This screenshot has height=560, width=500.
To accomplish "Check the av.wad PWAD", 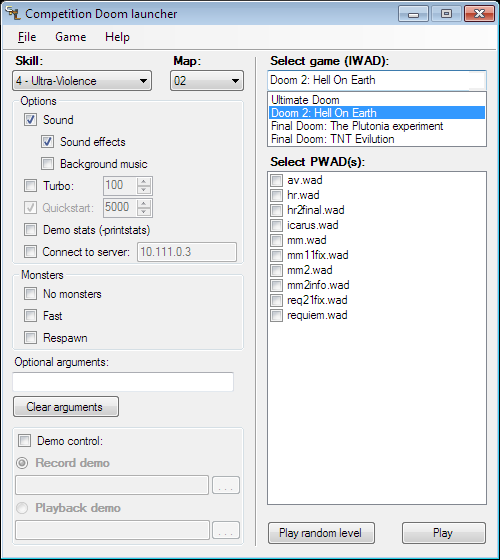I will coord(276,180).
